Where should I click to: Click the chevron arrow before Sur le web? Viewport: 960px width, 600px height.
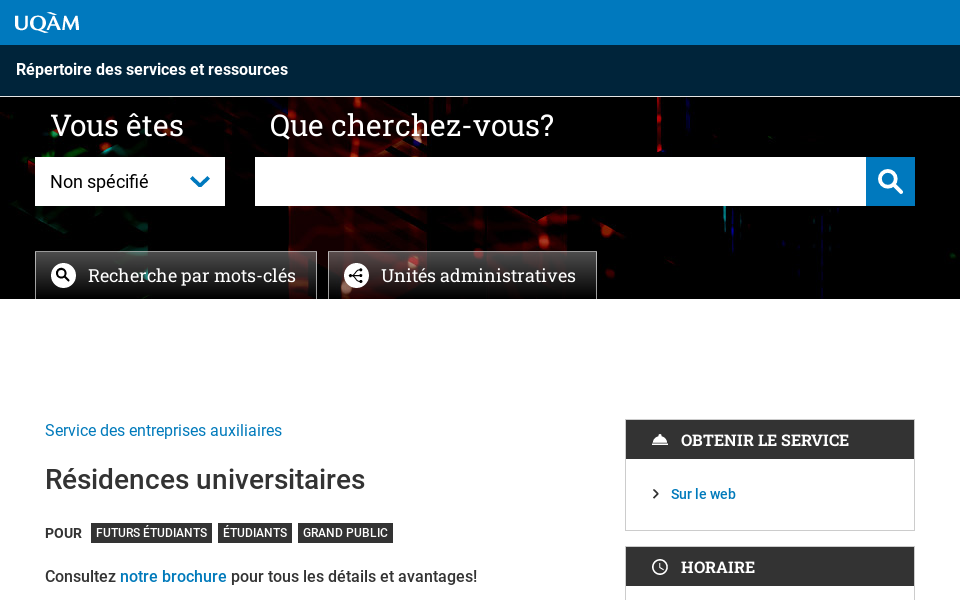pos(656,493)
